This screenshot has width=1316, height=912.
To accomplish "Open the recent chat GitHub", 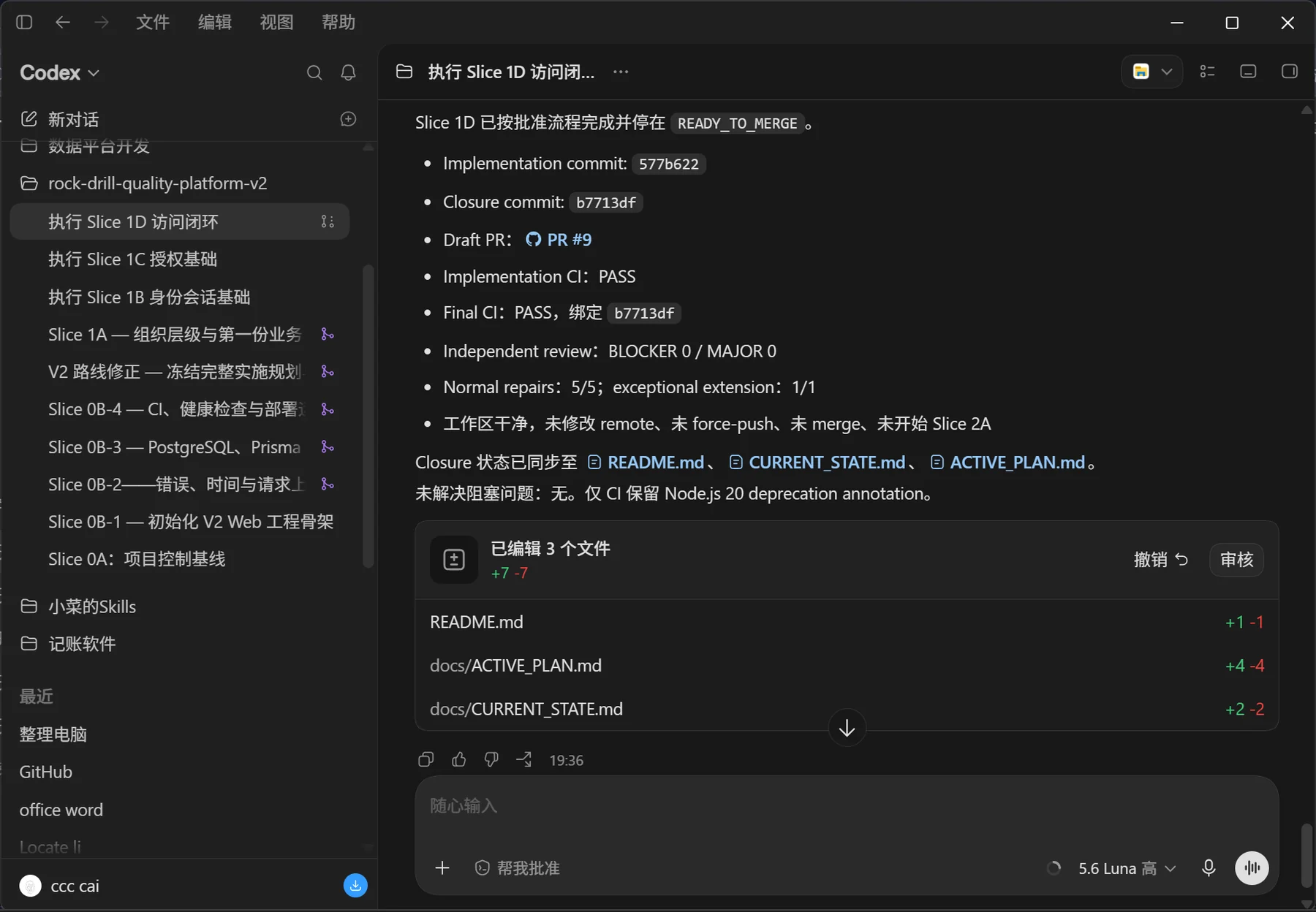I will 46,772.
